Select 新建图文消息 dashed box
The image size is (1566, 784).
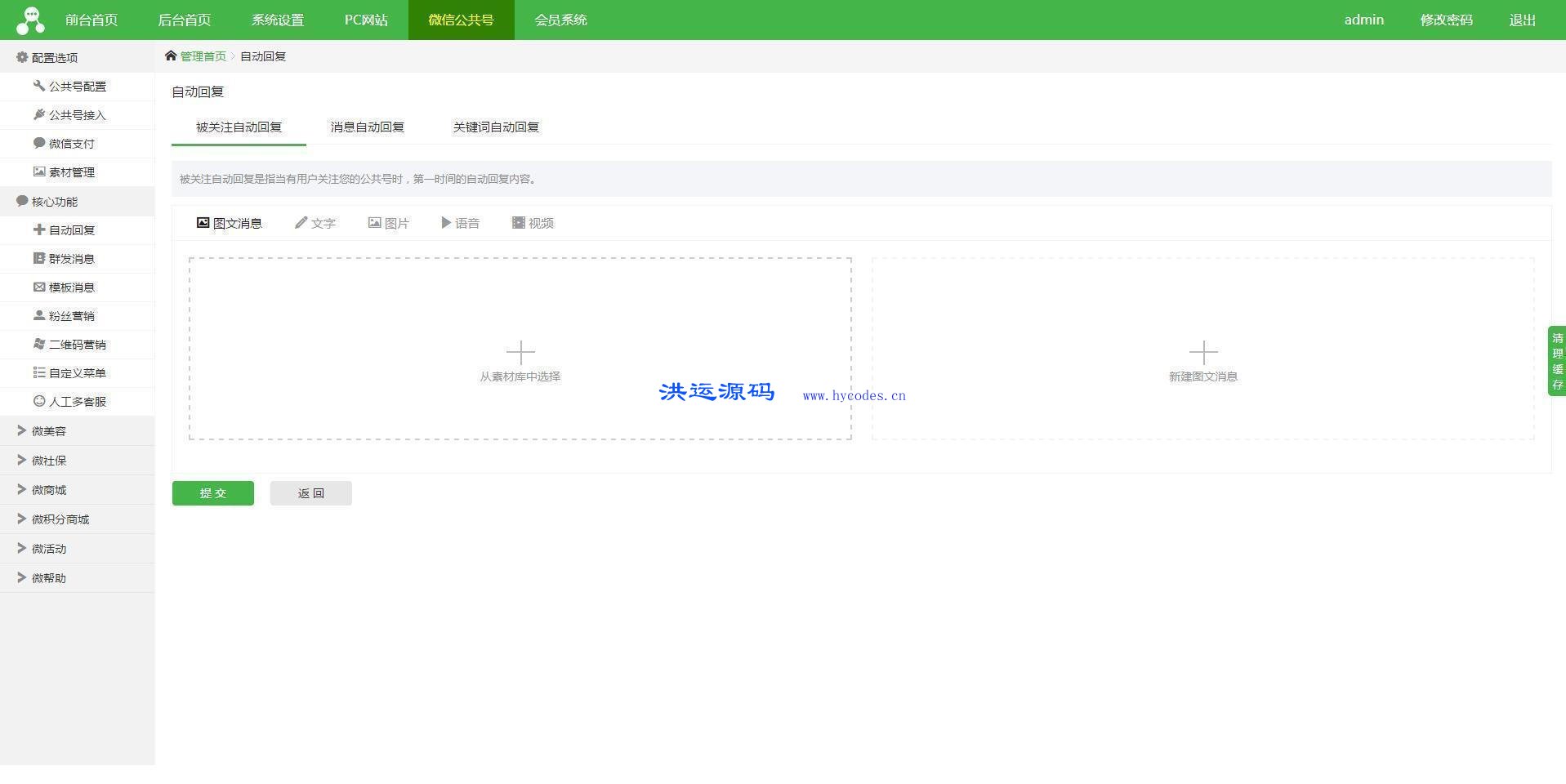(1203, 349)
